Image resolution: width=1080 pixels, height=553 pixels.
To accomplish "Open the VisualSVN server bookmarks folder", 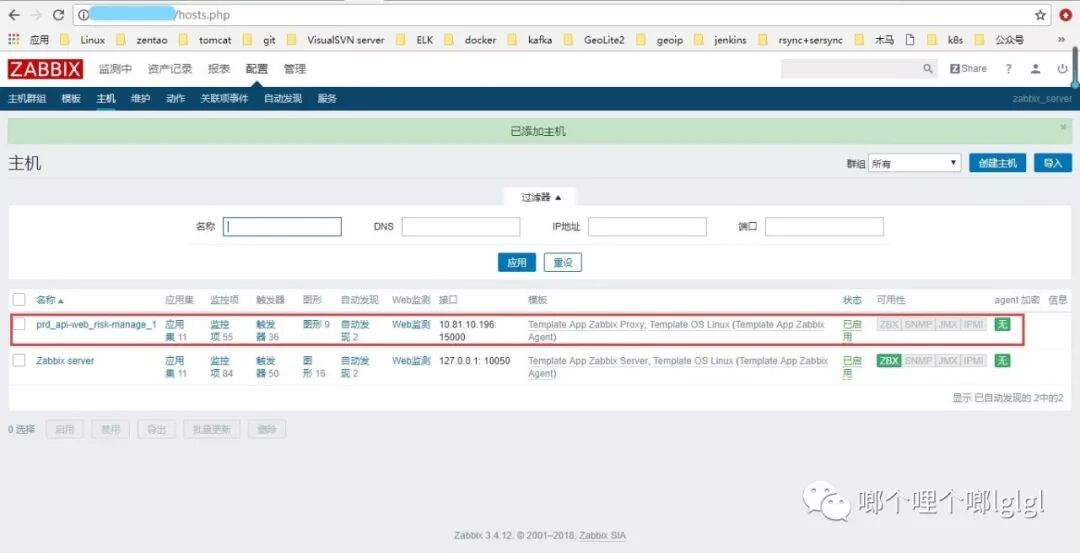I will coord(336,40).
